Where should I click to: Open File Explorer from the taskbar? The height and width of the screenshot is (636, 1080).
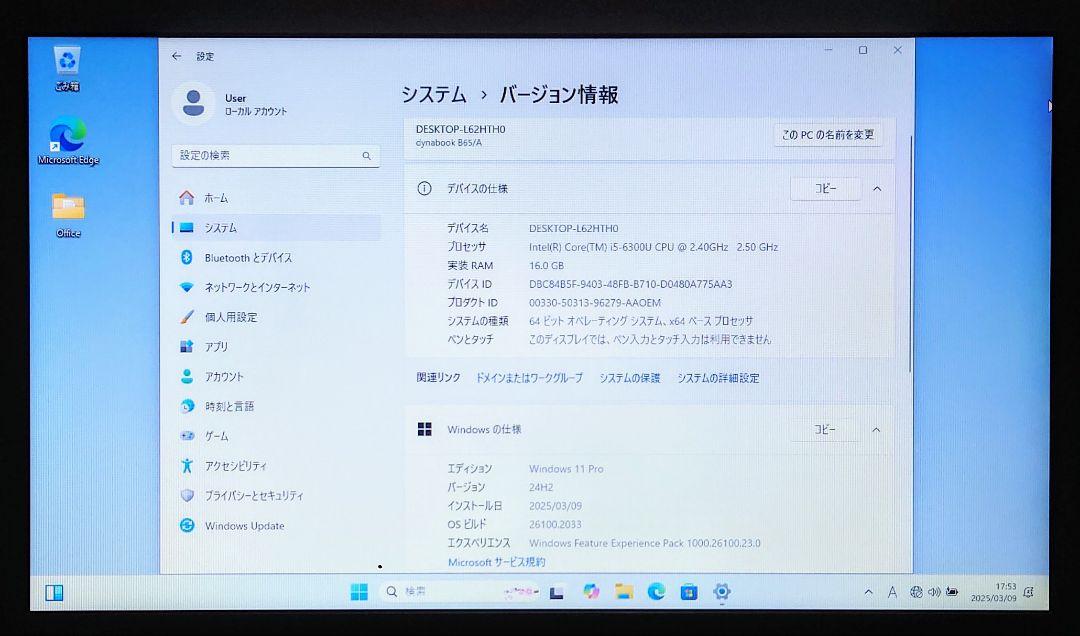click(x=624, y=591)
